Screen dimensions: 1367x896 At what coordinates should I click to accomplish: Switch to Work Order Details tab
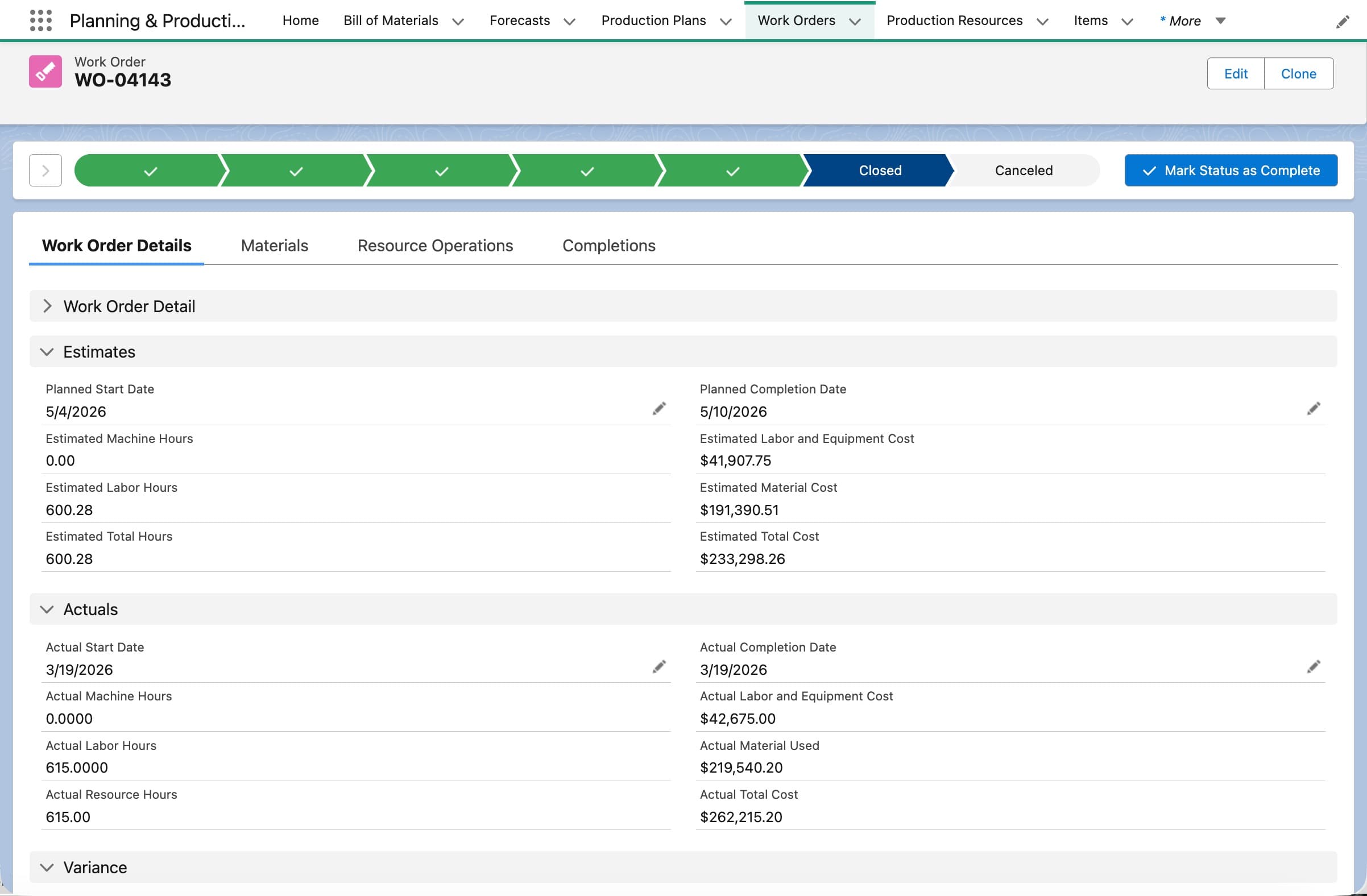[117, 246]
